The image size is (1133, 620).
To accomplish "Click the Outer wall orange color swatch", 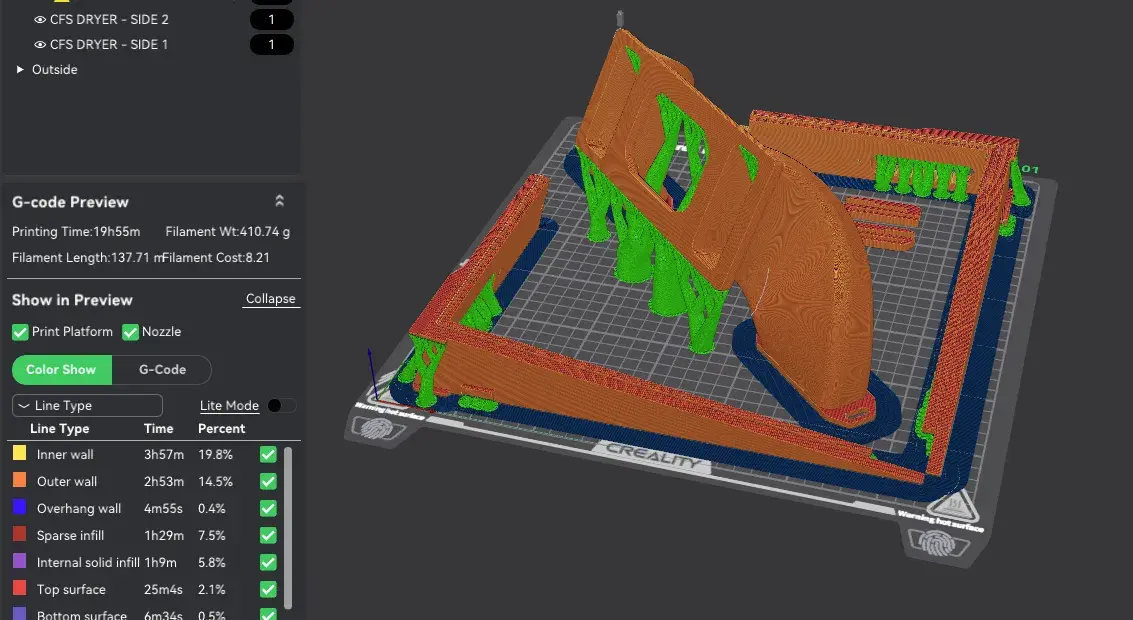I will pyautogui.click(x=20, y=480).
